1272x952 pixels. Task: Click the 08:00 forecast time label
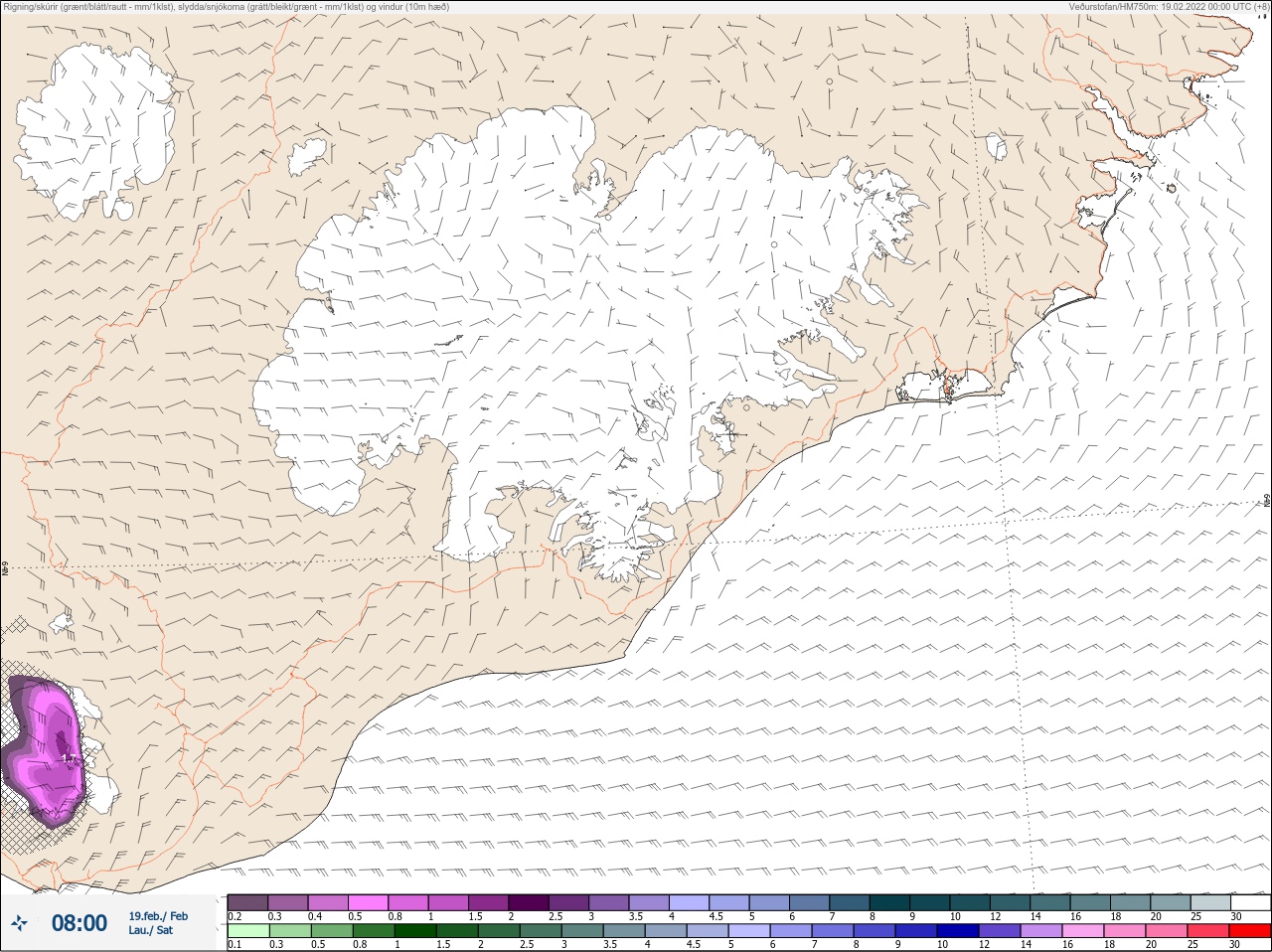tap(79, 923)
